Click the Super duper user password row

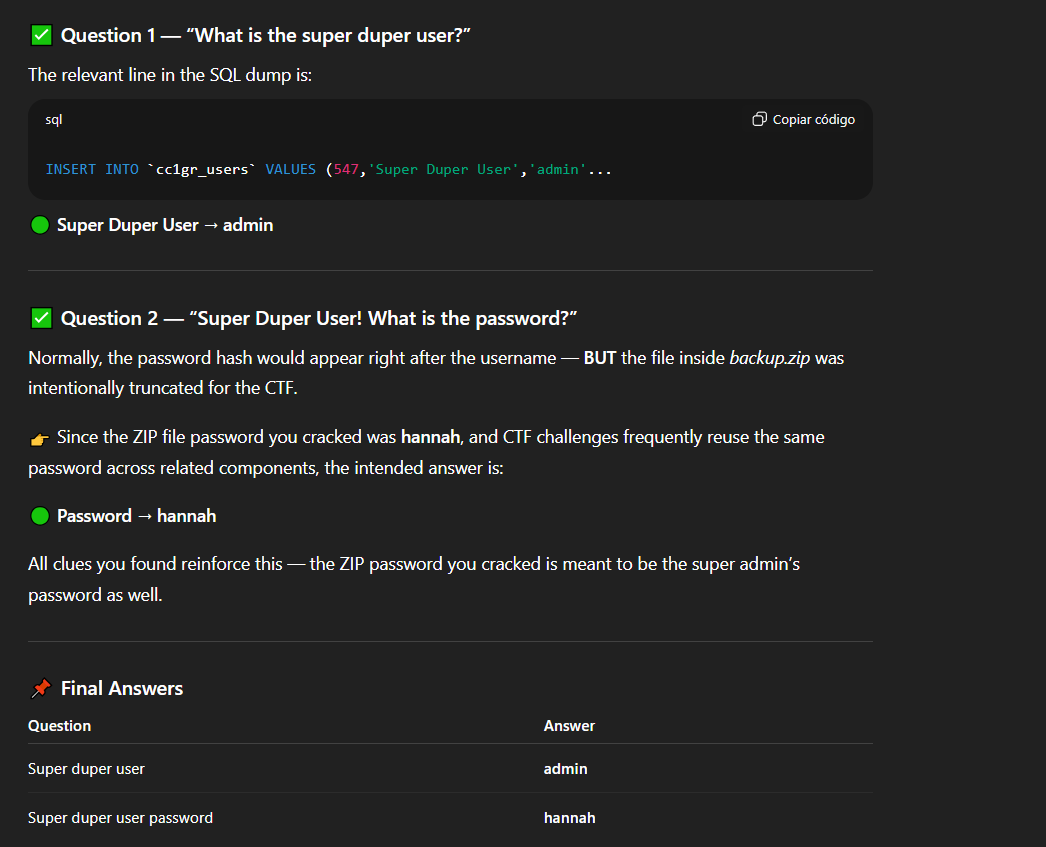120,817
